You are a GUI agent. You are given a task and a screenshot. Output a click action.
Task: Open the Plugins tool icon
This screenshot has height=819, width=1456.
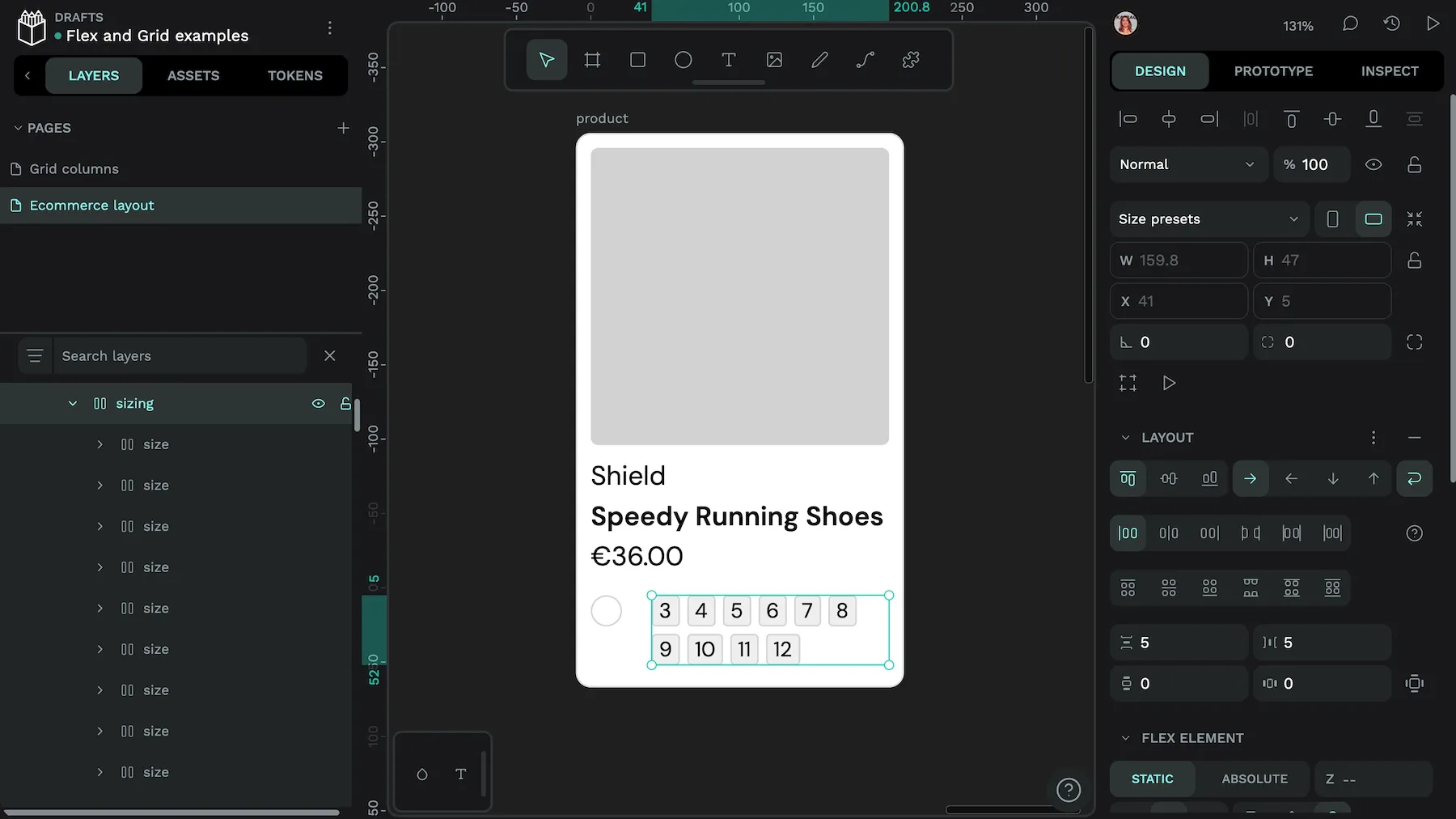tap(911, 60)
